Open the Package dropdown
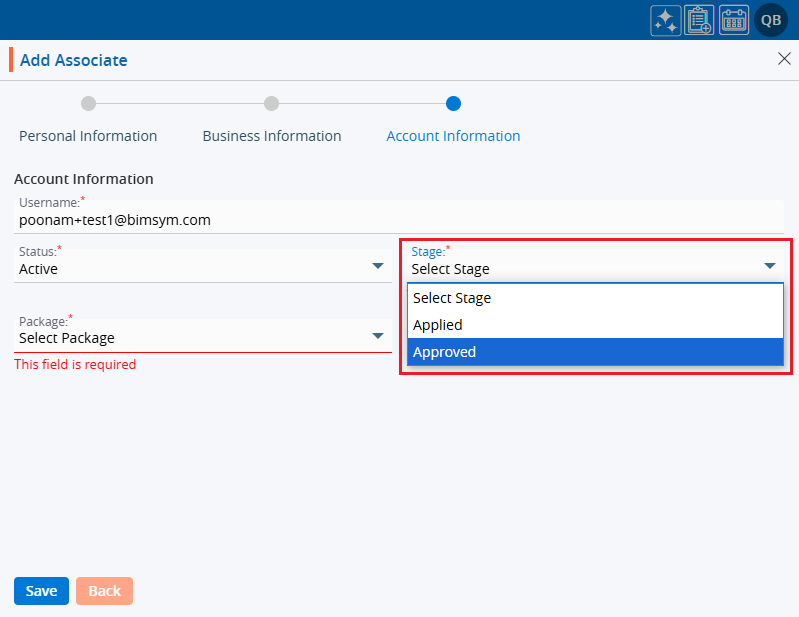Image resolution: width=799 pixels, height=617 pixels. click(200, 337)
